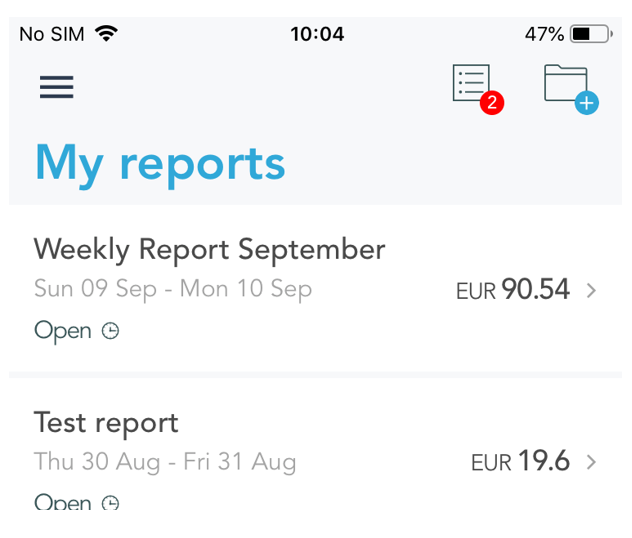The height and width of the screenshot is (538, 632).
Task: Tap the red notification badge showing 2
Action: click(x=491, y=102)
